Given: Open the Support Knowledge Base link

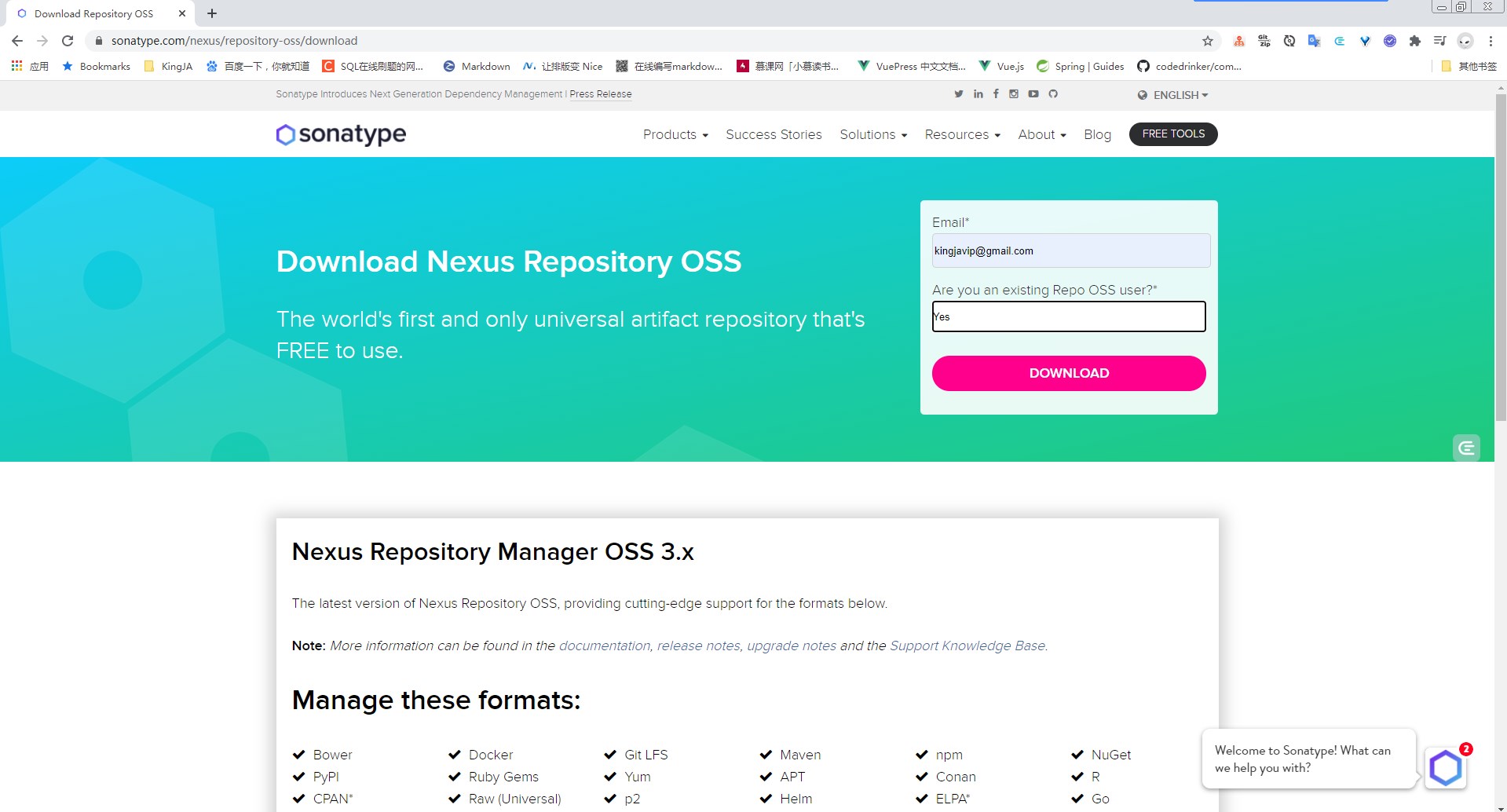Looking at the screenshot, I should [x=967, y=646].
